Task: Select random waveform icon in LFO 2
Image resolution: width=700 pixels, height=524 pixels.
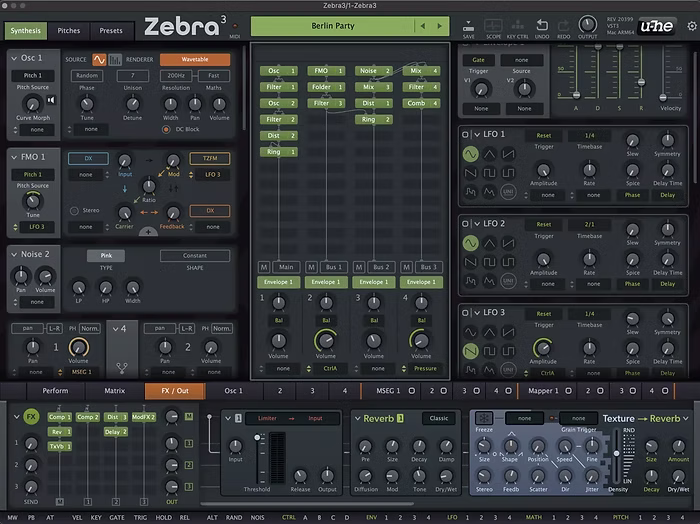Action: [470, 281]
